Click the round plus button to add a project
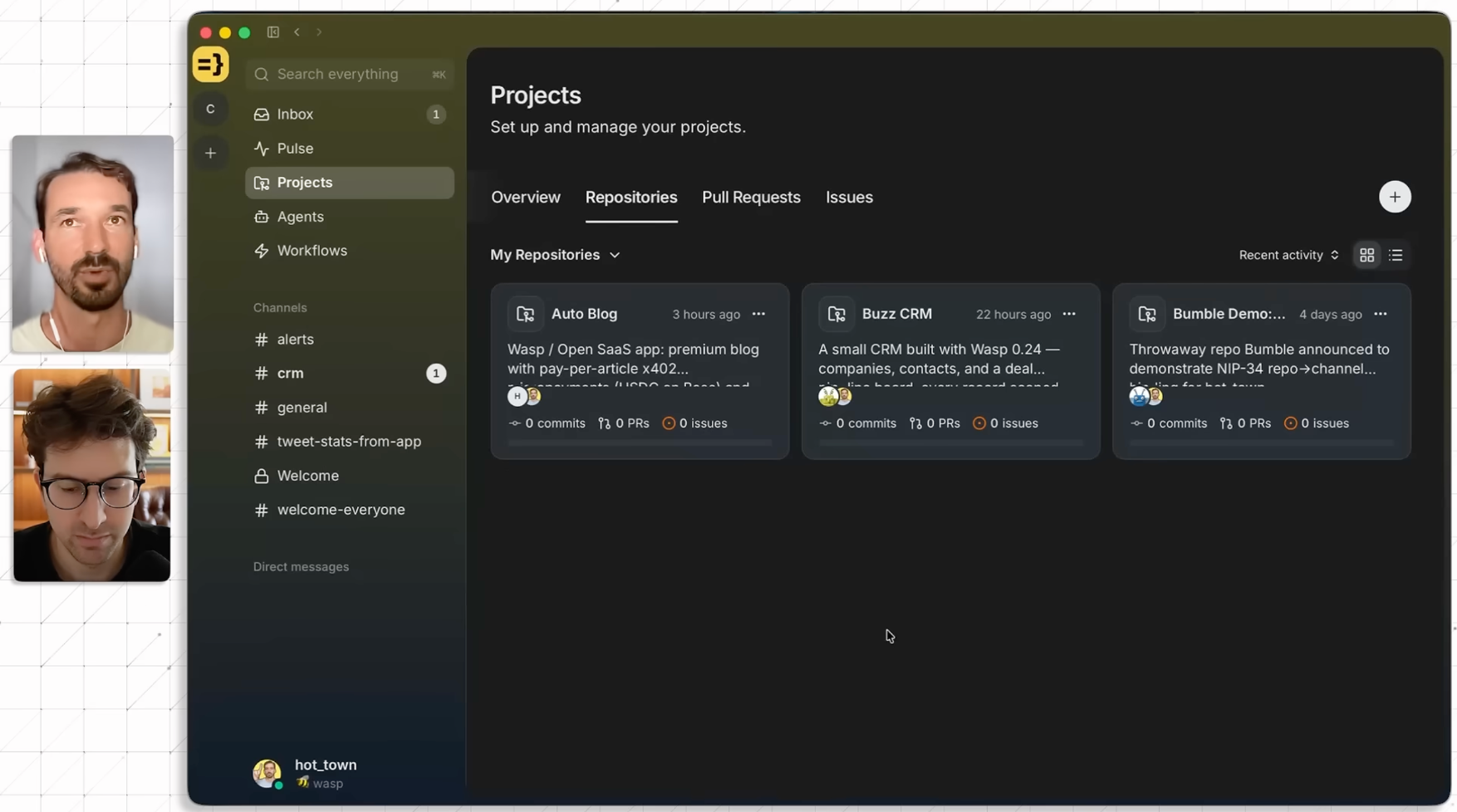Viewport: 1457px width, 812px height. tap(1395, 197)
